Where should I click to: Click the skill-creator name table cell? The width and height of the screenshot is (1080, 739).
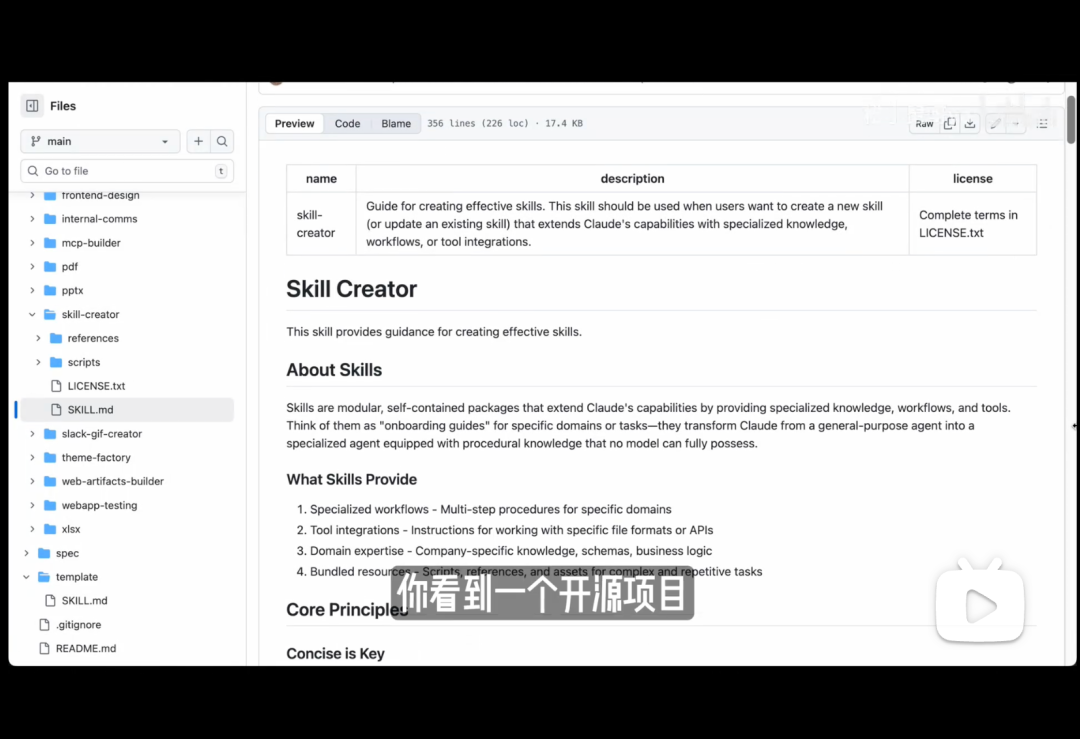pyautogui.click(x=321, y=224)
